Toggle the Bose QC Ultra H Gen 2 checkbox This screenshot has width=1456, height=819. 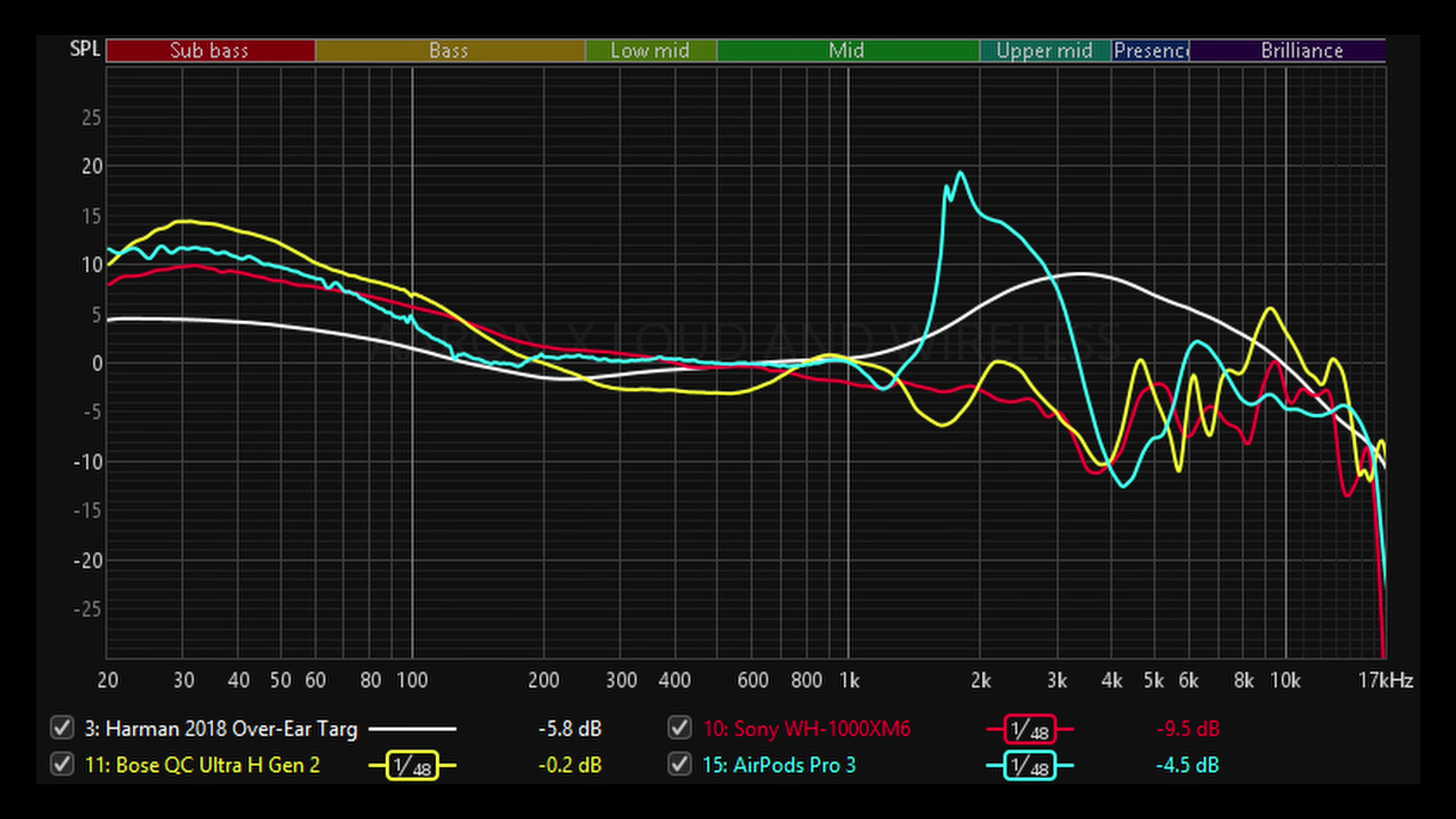coord(61,764)
